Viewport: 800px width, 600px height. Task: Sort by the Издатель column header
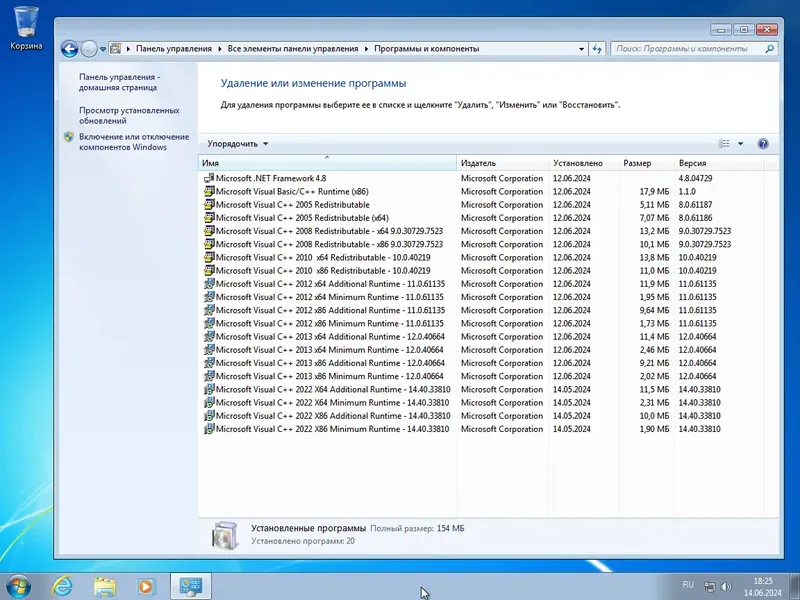[503, 163]
